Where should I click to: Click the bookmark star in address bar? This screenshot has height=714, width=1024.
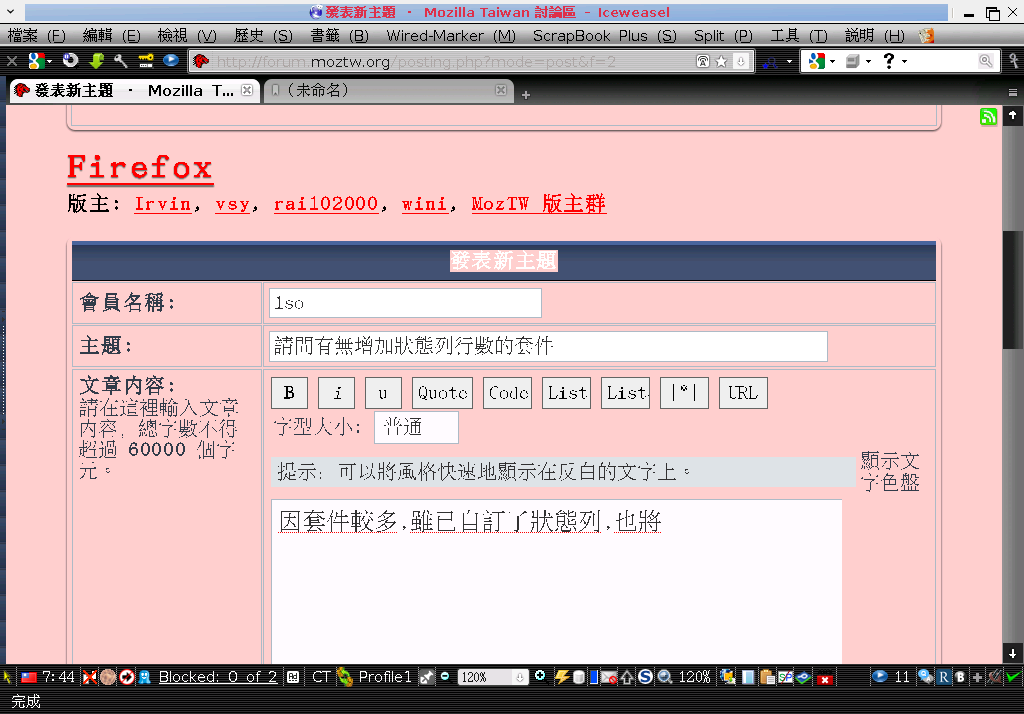click(721, 61)
